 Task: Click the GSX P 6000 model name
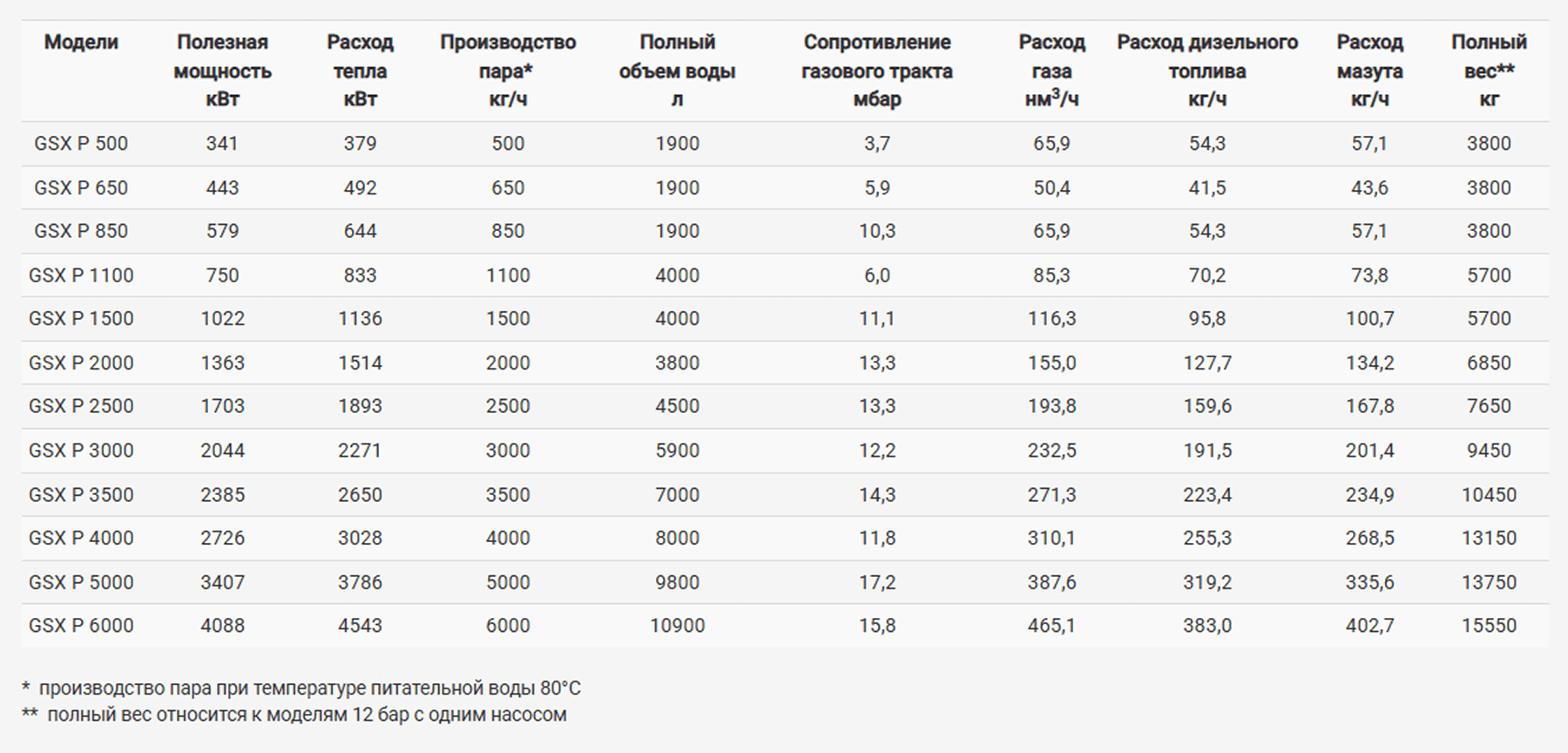point(81,626)
